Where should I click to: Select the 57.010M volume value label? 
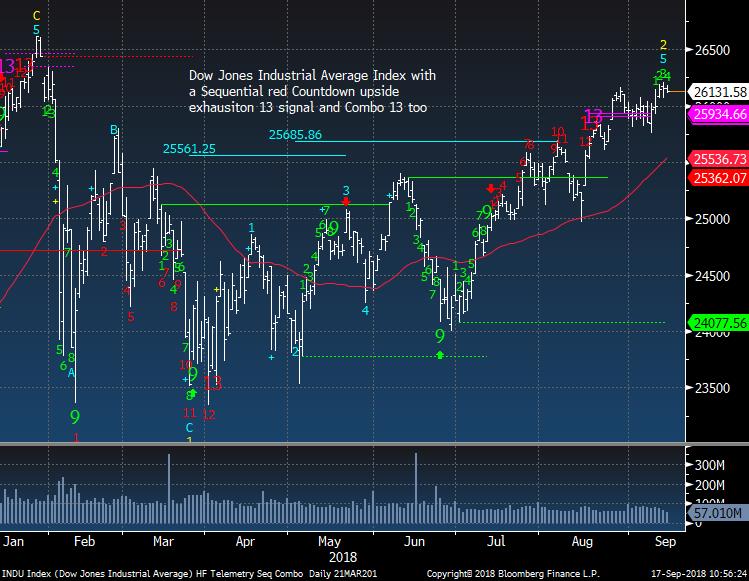[718, 513]
